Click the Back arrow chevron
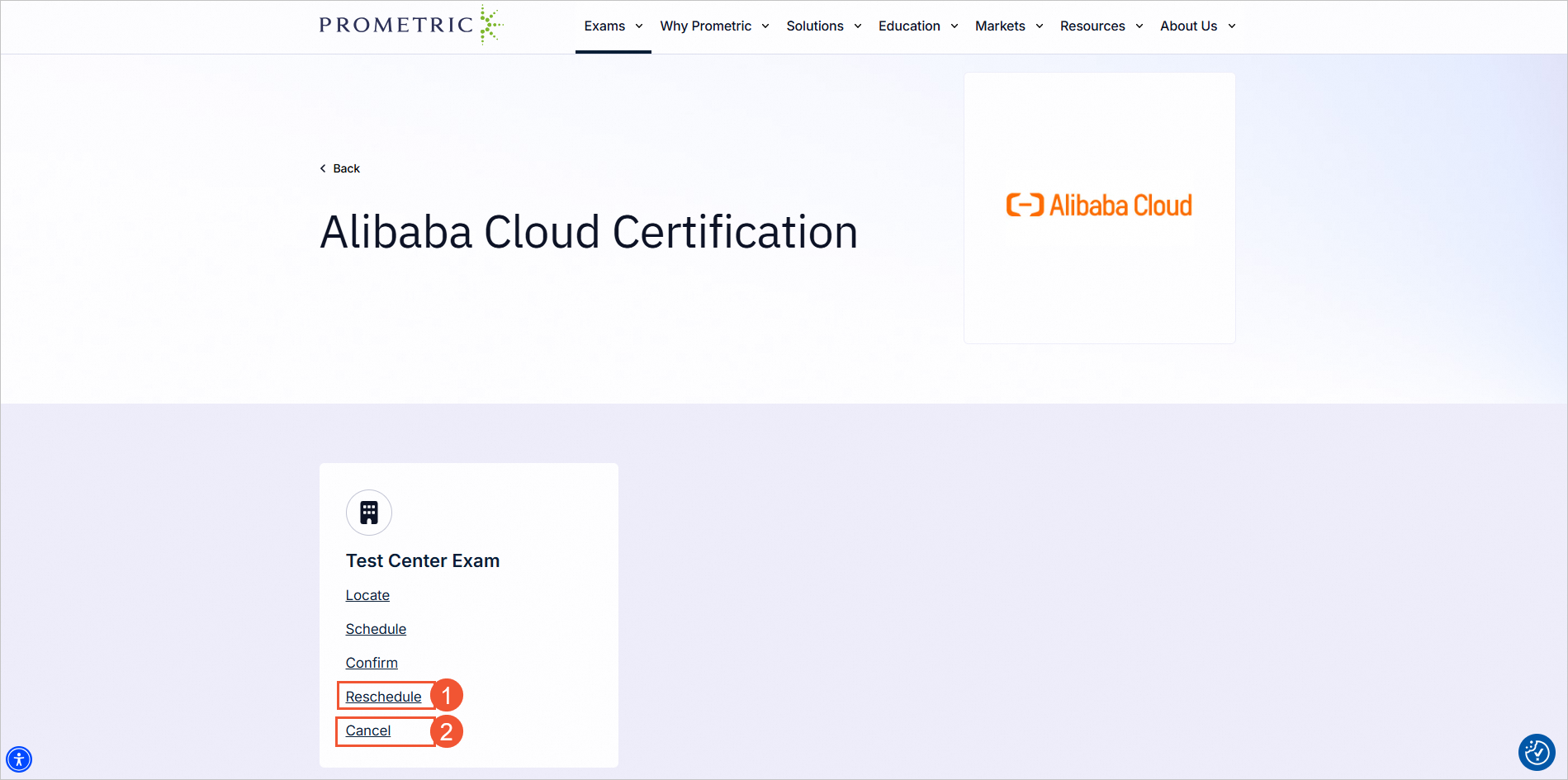The image size is (1568, 780). click(x=323, y=168)
